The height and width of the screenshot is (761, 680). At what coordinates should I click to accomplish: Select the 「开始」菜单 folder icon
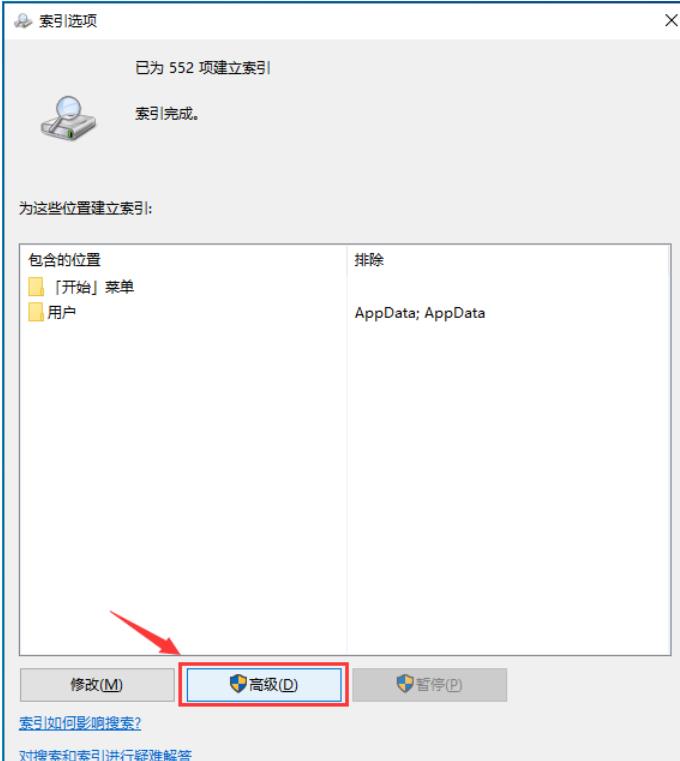pyautogui.click(x=36, y=287)
